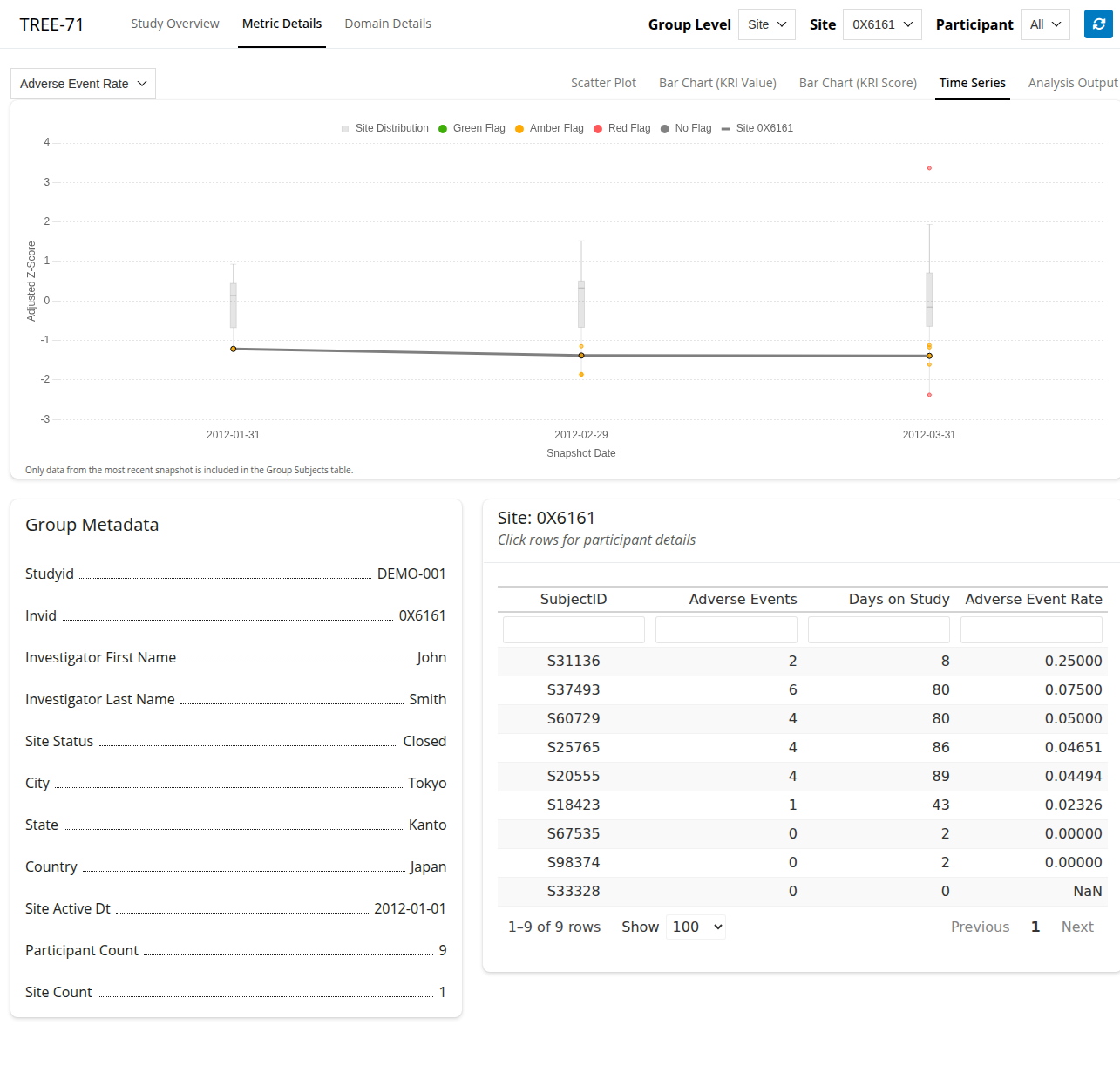Toggle the Site Distribution legend item
Viewport: 1120px width, 1080px height.
(x=384, y=128)
